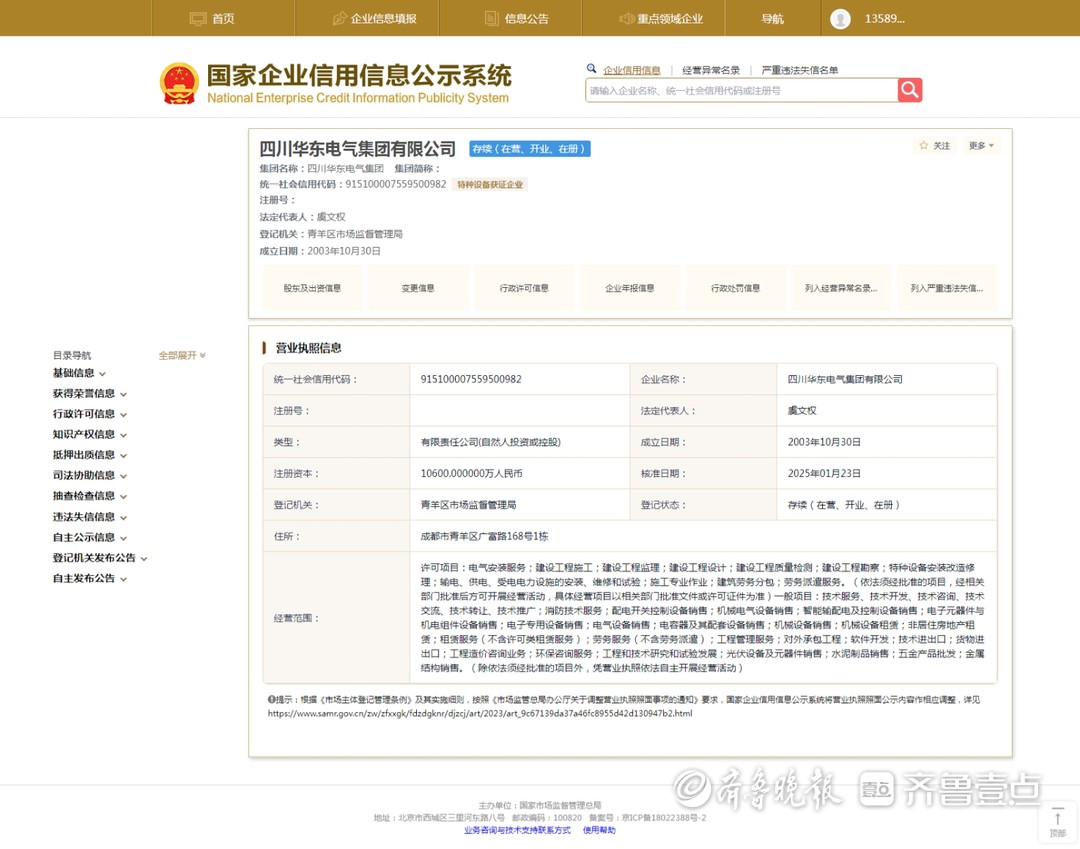1080x849 pixels.
Task: Click the 存续 status badge
Action: coord(530,149)
